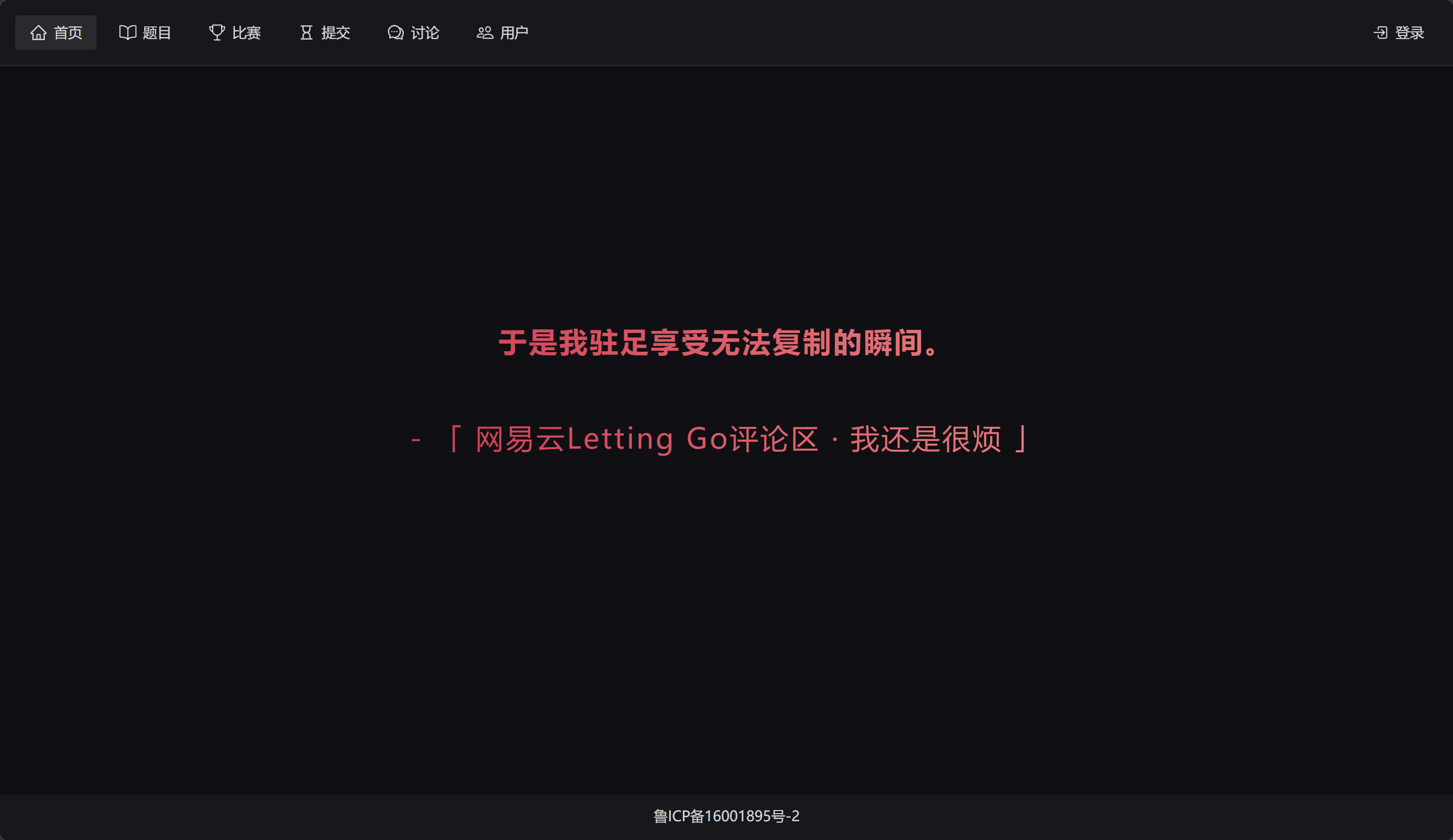1453x840 pixels.
Task: Click the trophy contest icon
Action: pyautogui.click(x=217, y=33)
